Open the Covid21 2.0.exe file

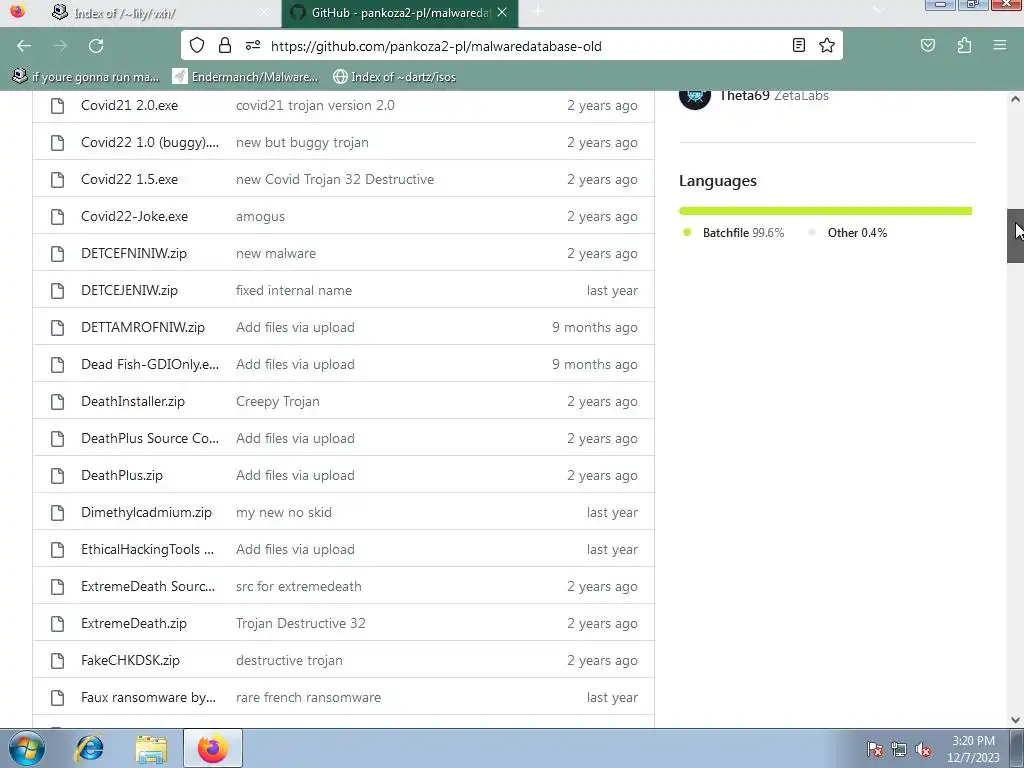[x=129, y=105]
